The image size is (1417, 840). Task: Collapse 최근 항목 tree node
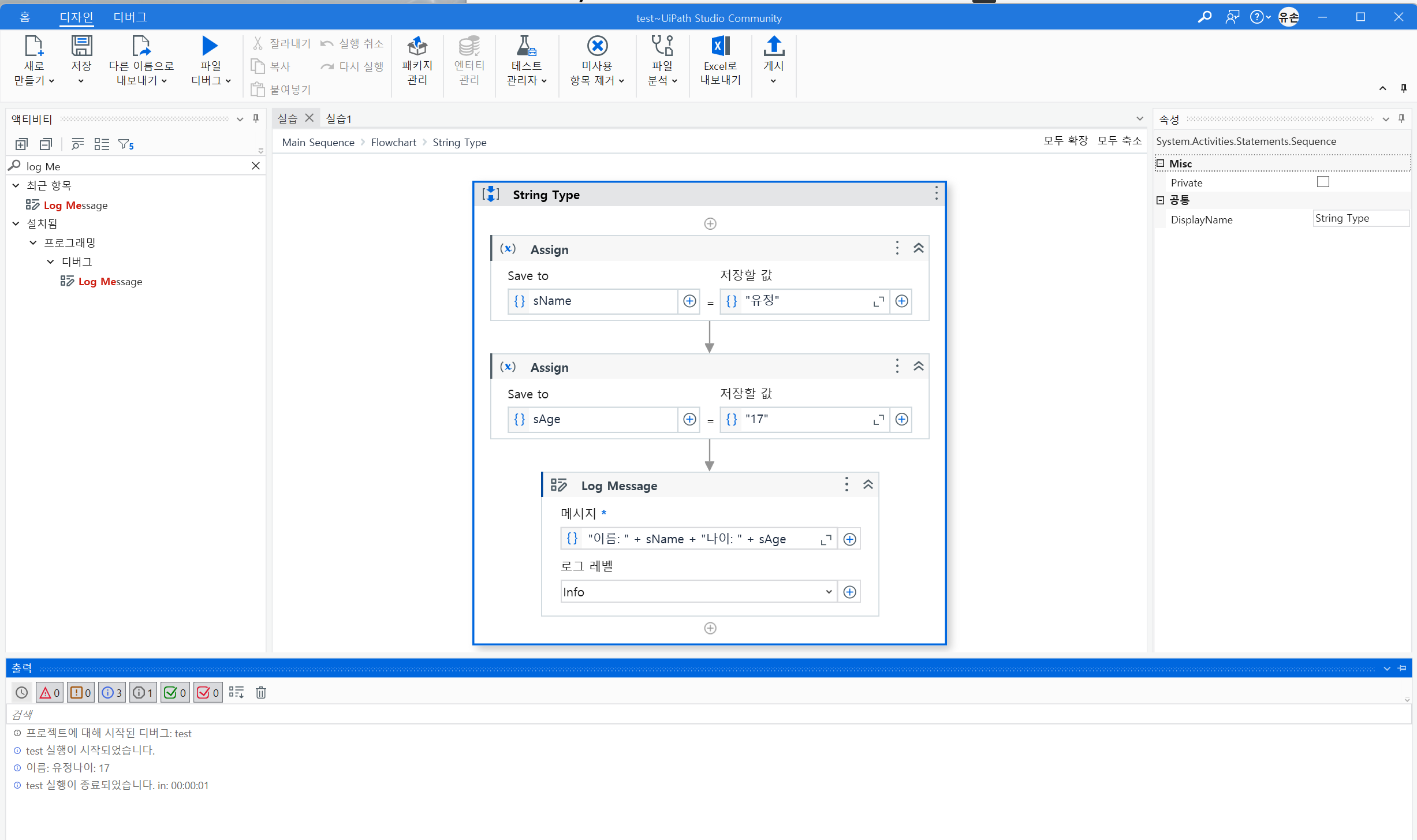[16, 186]
